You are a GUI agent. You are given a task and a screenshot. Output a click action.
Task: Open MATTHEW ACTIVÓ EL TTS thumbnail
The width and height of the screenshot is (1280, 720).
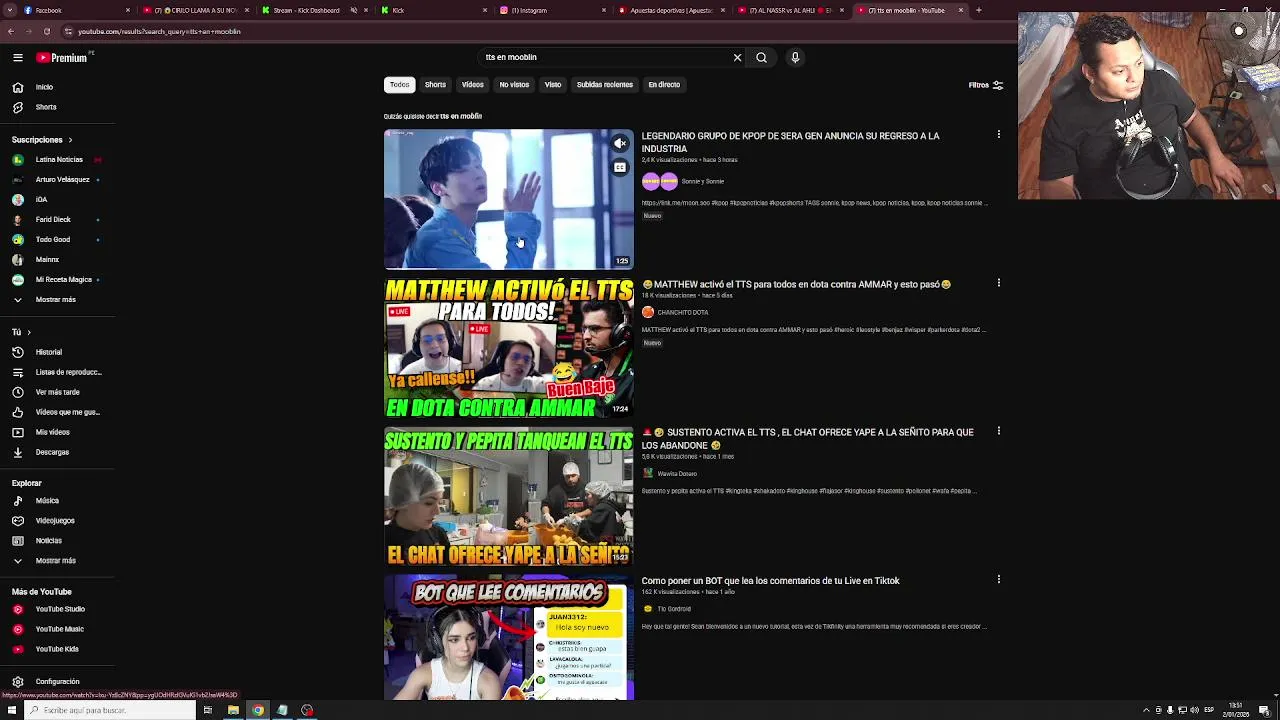508,347
